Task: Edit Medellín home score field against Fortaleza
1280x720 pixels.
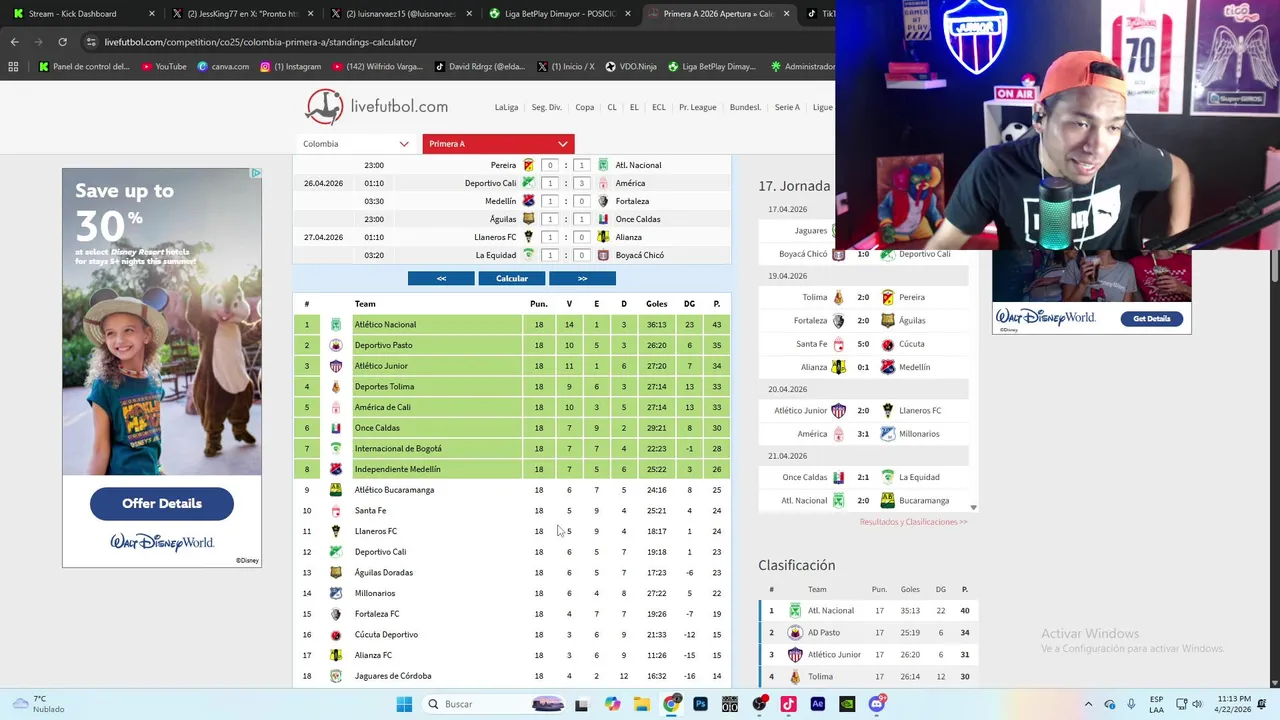Action: pyautogui.click(x=549, y=201)
